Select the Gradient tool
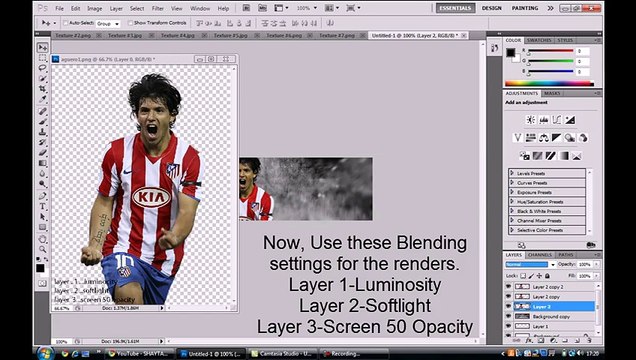Viewport: 636px width, 360px height. click(42, 163)
